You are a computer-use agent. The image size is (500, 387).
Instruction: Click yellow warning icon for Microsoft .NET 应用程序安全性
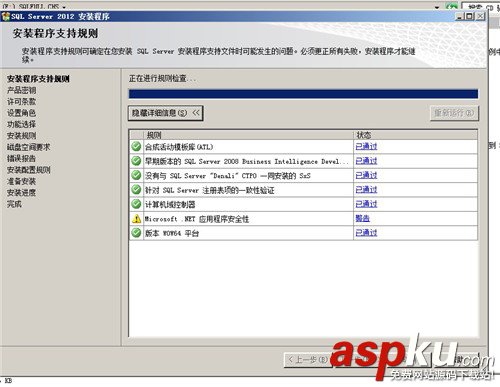coord(136,219)
